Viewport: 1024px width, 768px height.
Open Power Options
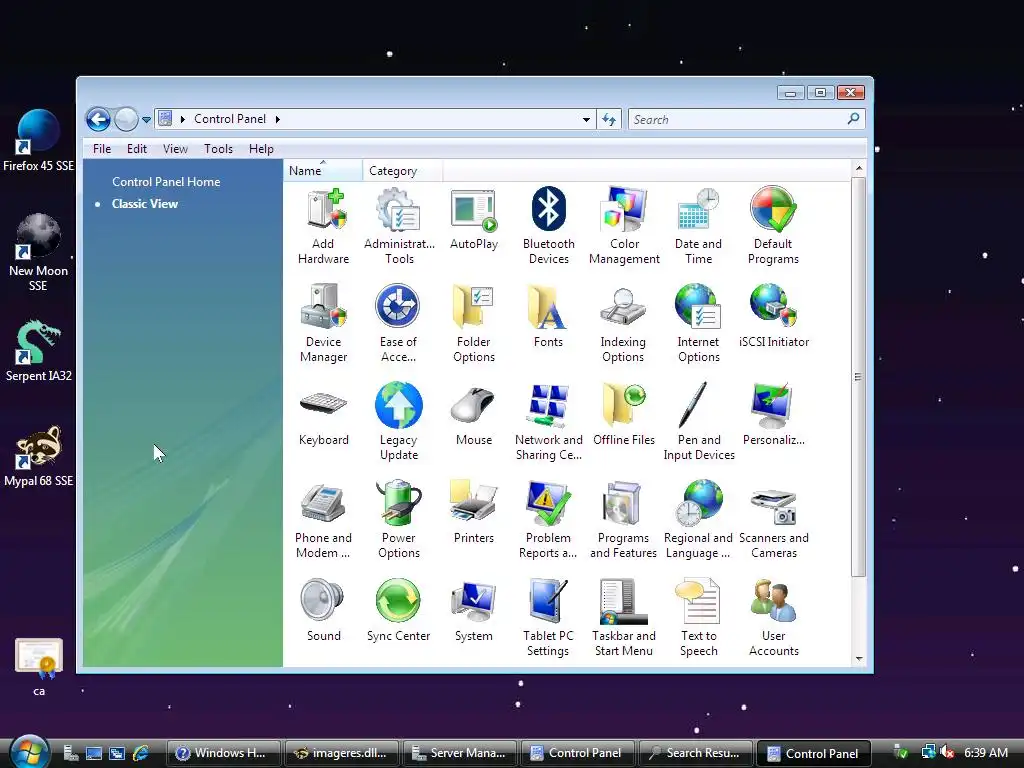(398, 520)
